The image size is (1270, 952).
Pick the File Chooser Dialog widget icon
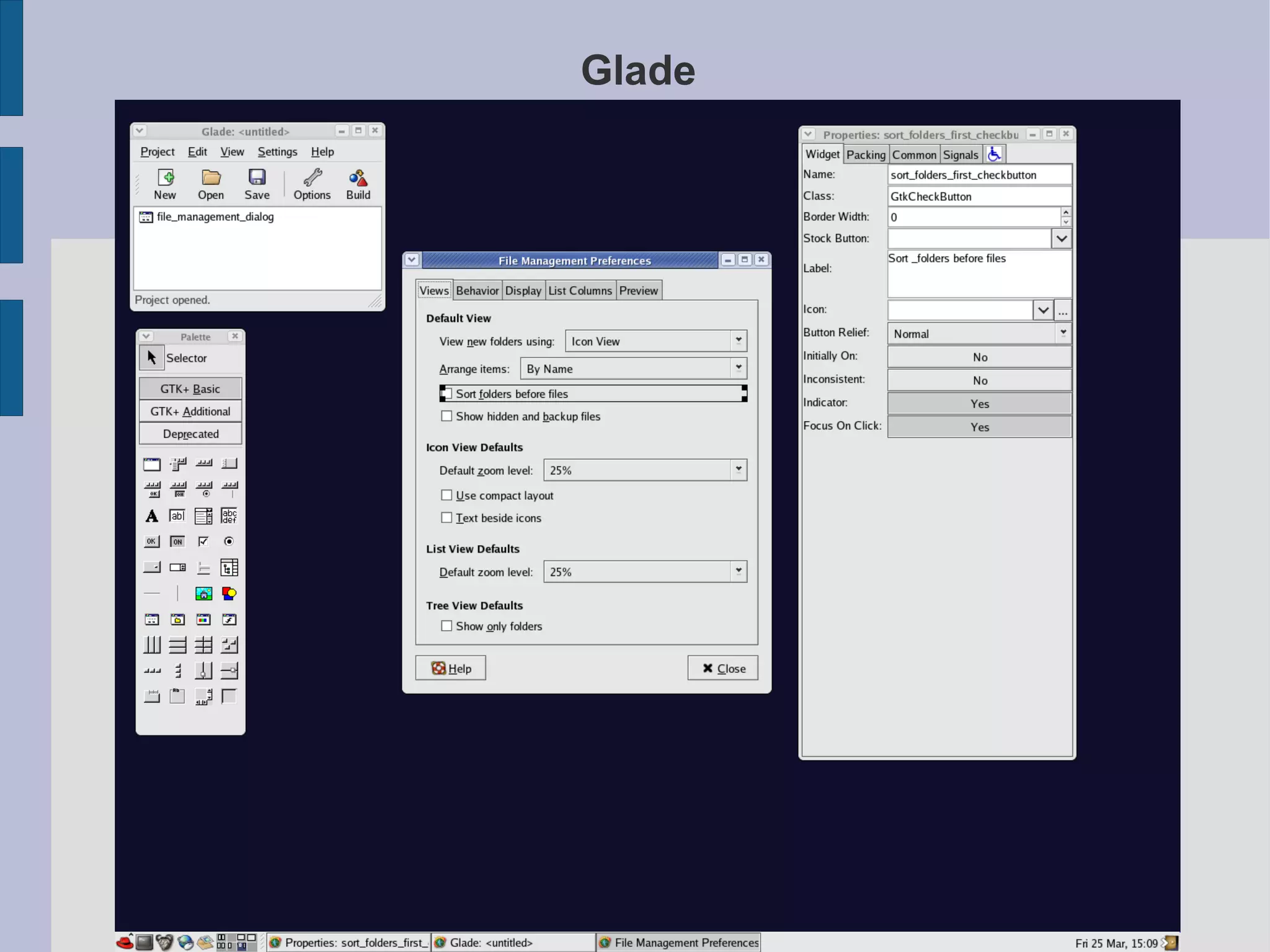click(x=178, y=620)
